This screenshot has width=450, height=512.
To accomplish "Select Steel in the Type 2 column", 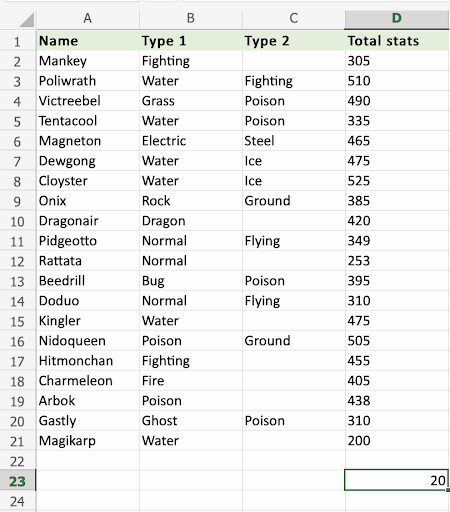I will click(x=294, y=141).
